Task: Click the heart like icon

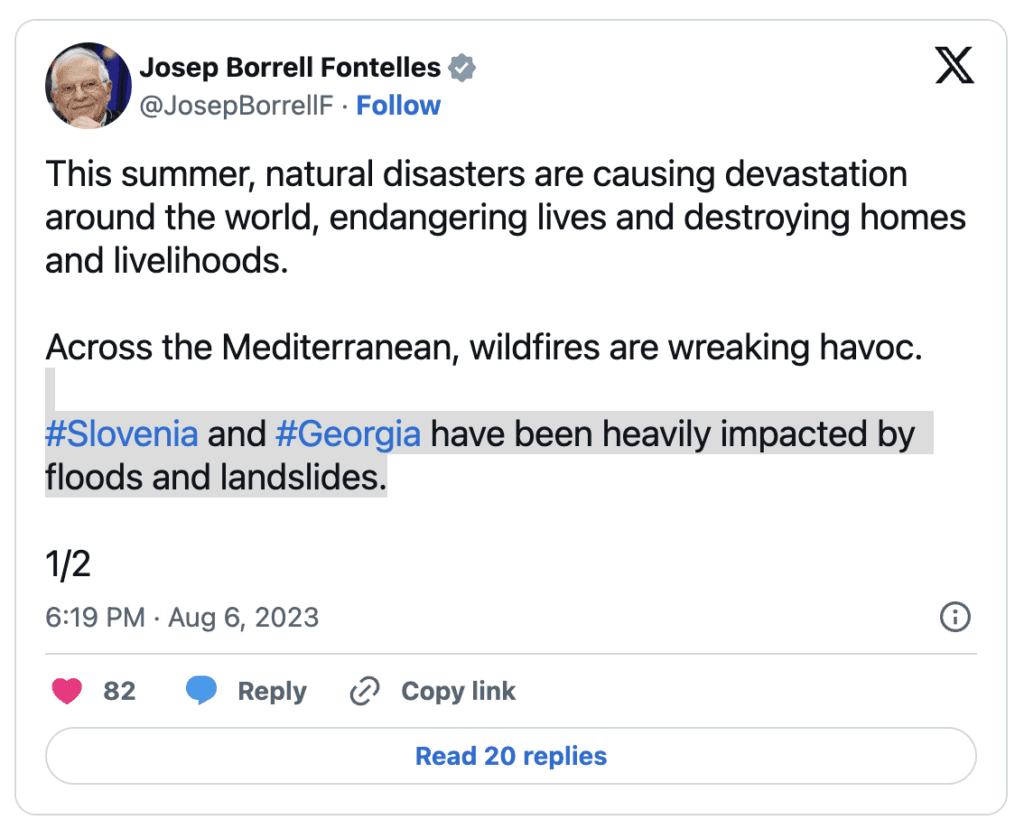Action: tap(67, 691)
